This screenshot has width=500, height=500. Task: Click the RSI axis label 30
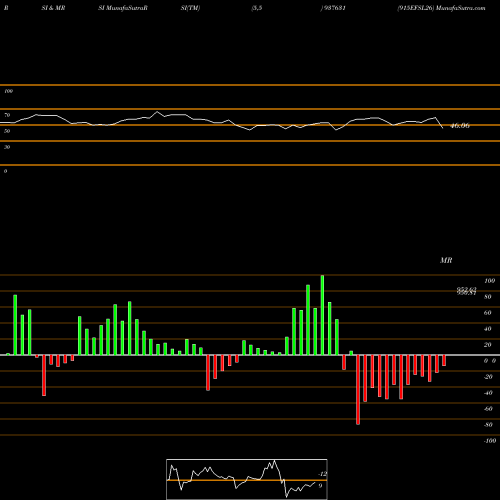7,147
